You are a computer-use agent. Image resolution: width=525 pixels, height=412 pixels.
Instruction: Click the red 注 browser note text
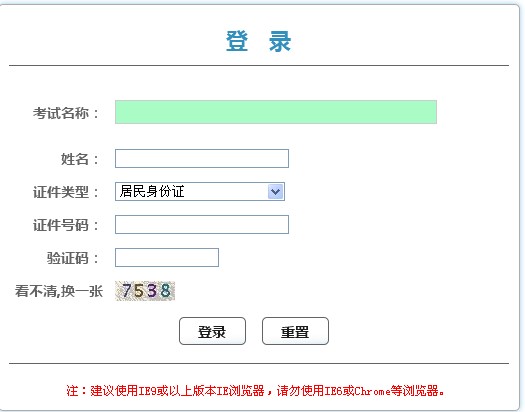pyautogui.click(x=256, y=391)
